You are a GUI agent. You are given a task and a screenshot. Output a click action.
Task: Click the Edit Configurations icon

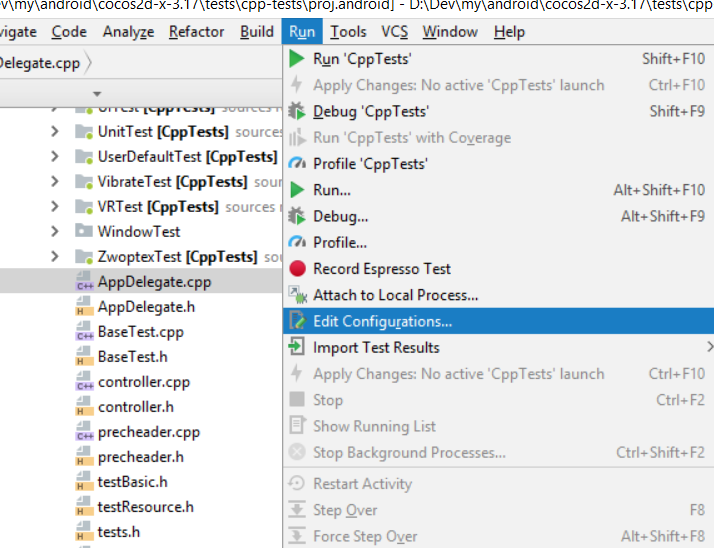[297, 321]
